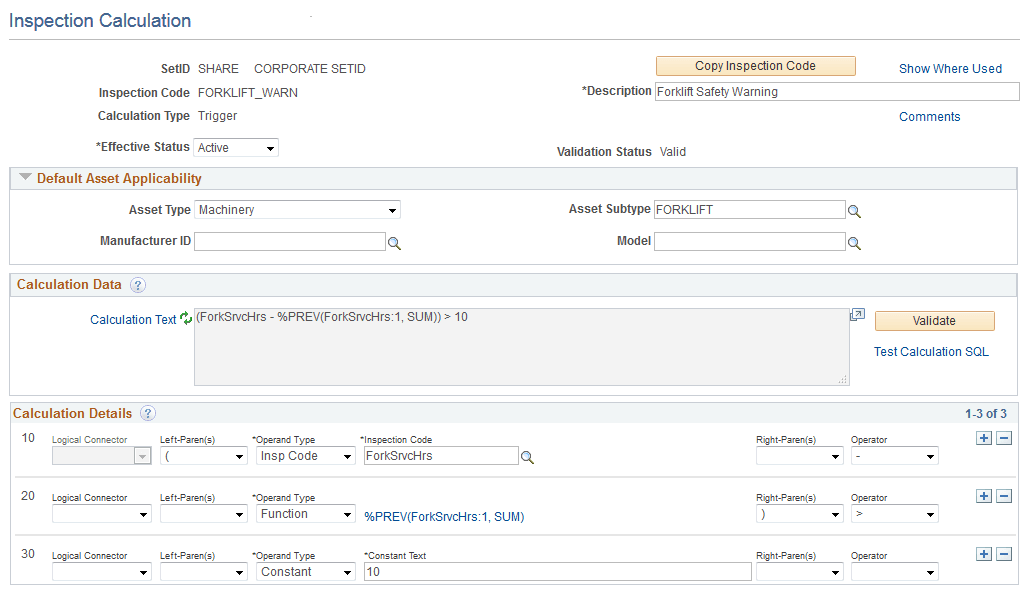
Task: Edit the Constant Text field containing 10
Action: 556,571
